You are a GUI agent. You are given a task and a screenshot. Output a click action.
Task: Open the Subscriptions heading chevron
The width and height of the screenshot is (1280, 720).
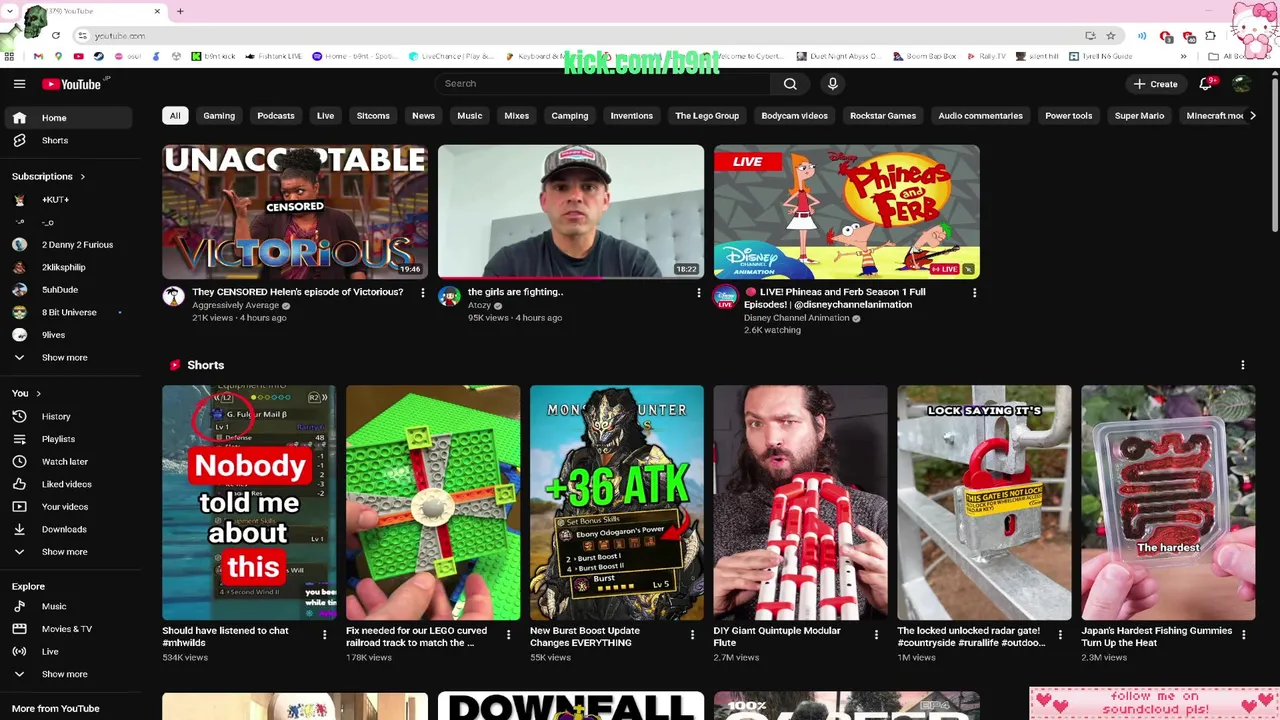pos(82,177)
